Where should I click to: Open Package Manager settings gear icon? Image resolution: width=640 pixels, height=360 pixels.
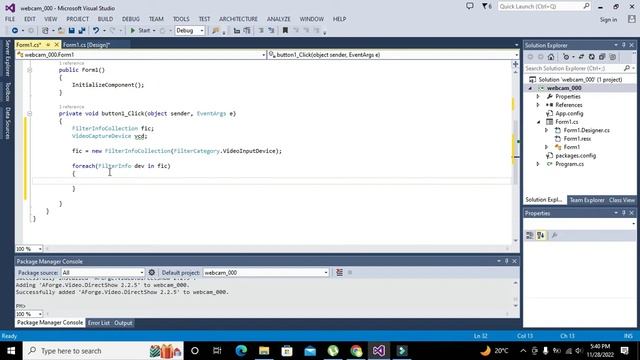click(152, 273)
